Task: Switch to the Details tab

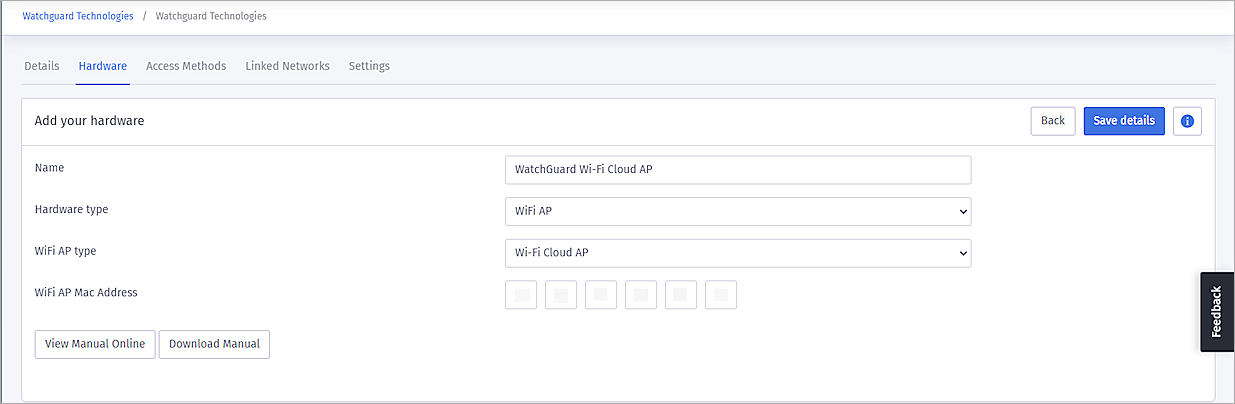Action: 42,66
